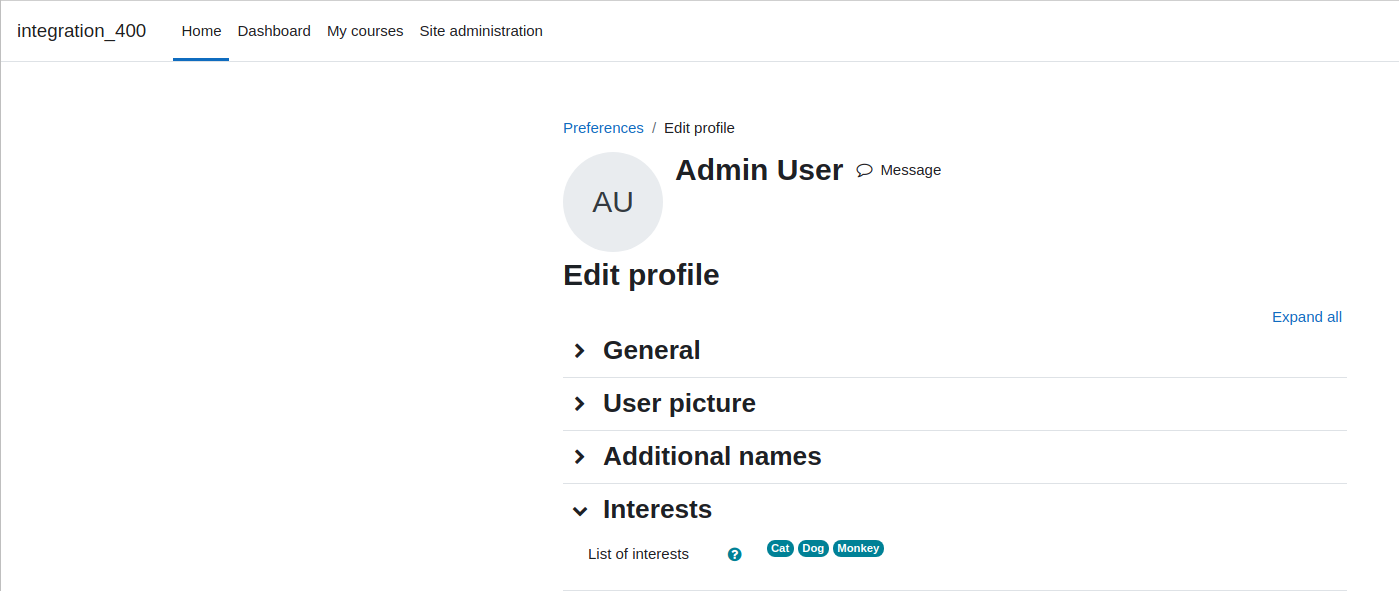Click the Edit profile breadcrumb item
The image size is (1399, 591).
(x=699, y=128)
